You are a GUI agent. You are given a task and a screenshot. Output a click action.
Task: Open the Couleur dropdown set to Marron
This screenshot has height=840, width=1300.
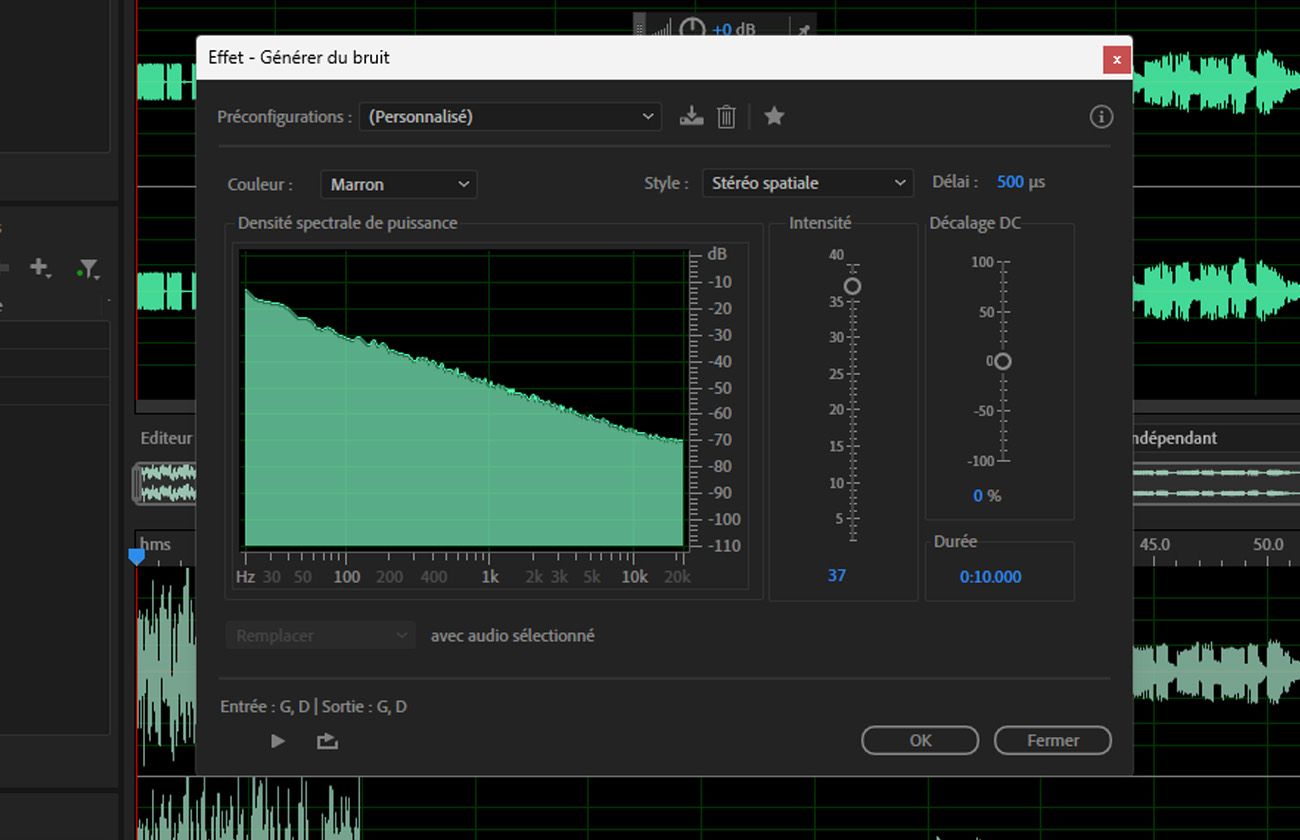tap(398, 184)
